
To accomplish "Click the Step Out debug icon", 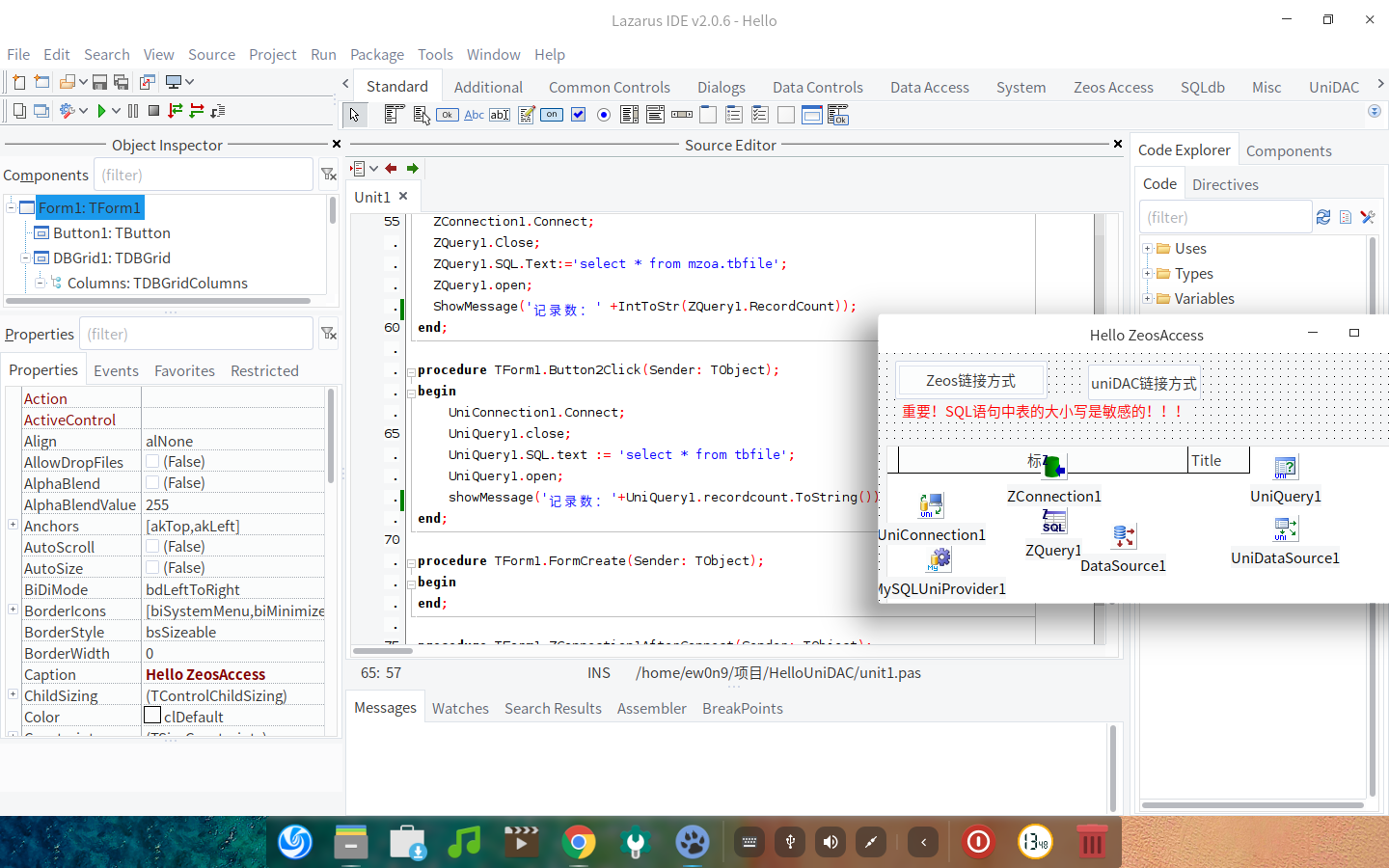I will click(x=218, y=111).
